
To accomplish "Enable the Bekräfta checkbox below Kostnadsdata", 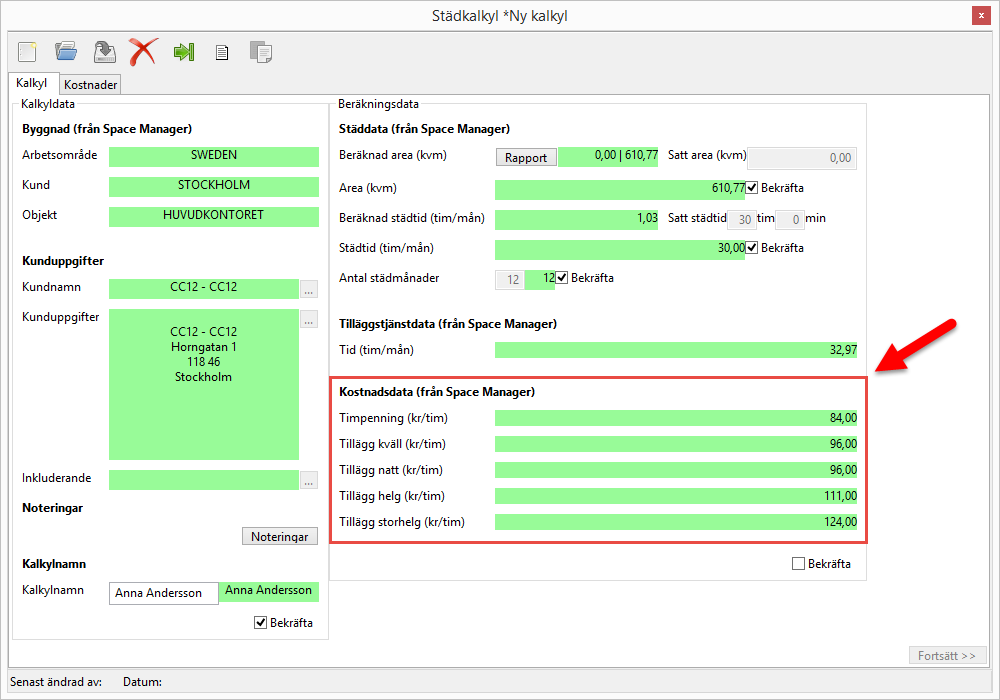I will pyautogui.click(x=798, y=564).
